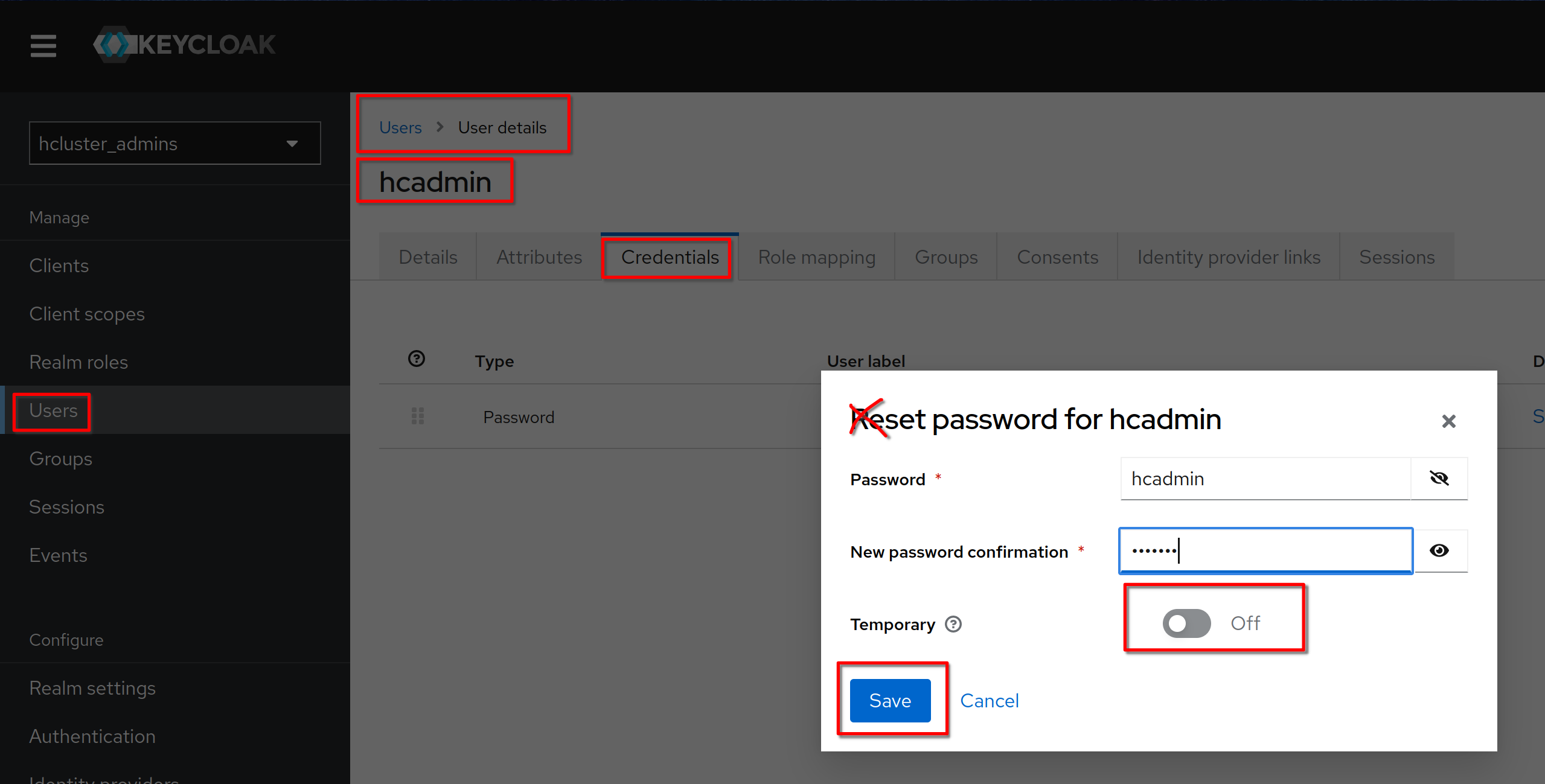Screen dimensions: 1545x784
Task: Close the Reset password dialog
Action: 1448,421
